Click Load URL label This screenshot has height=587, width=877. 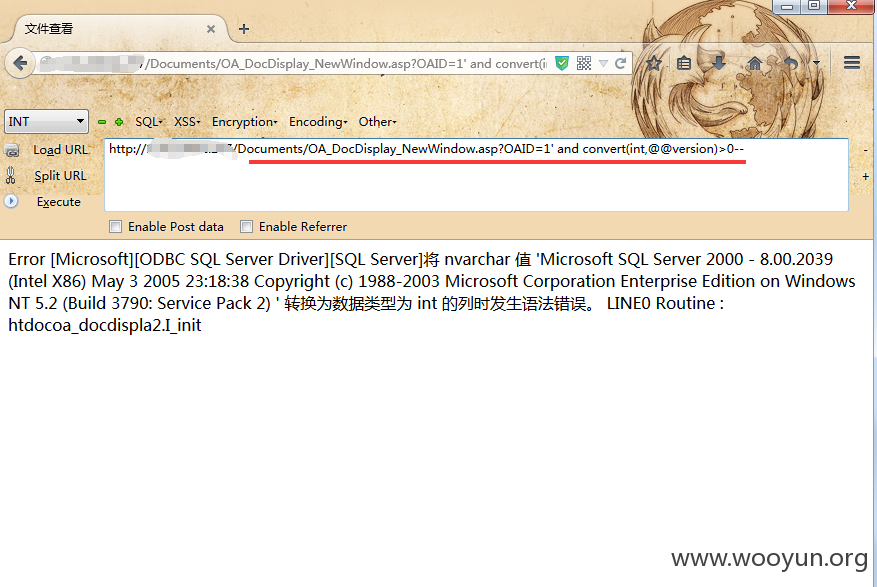coord(60,150)
